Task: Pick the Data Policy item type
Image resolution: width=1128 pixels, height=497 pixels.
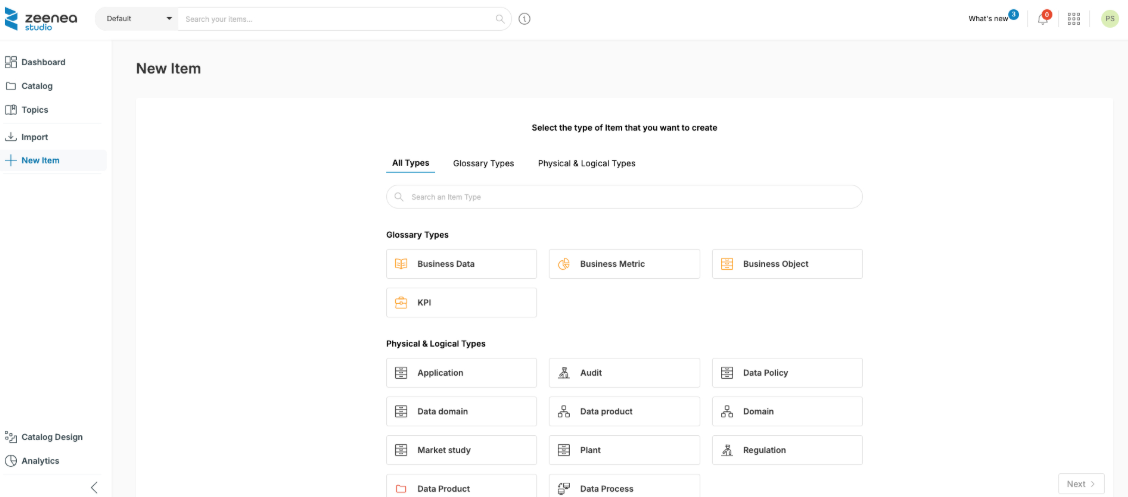Action: coord(787,373)
